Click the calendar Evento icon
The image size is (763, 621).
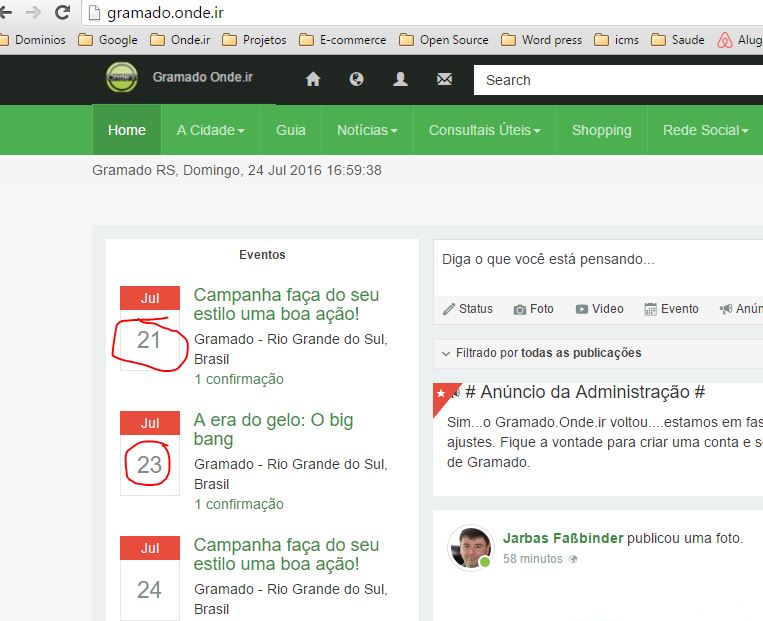[650, 309]
